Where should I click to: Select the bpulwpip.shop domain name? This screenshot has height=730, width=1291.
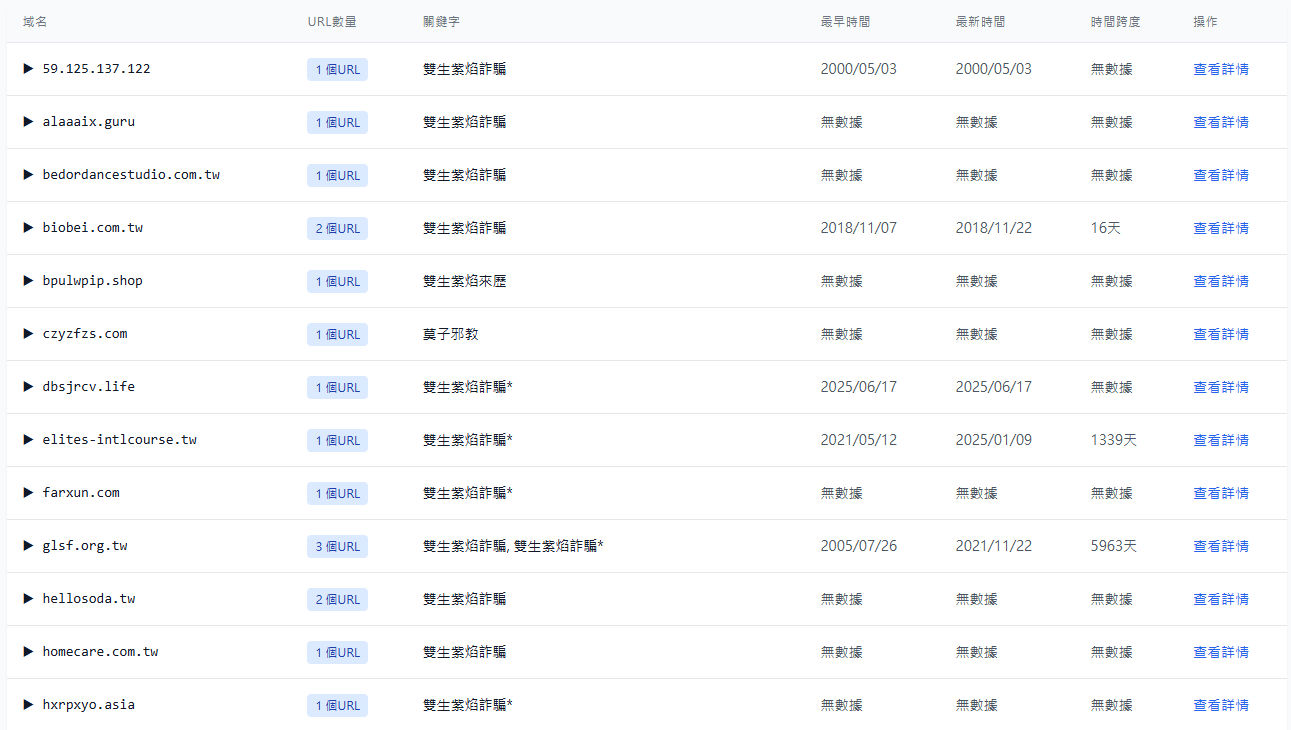pos(92,281)
